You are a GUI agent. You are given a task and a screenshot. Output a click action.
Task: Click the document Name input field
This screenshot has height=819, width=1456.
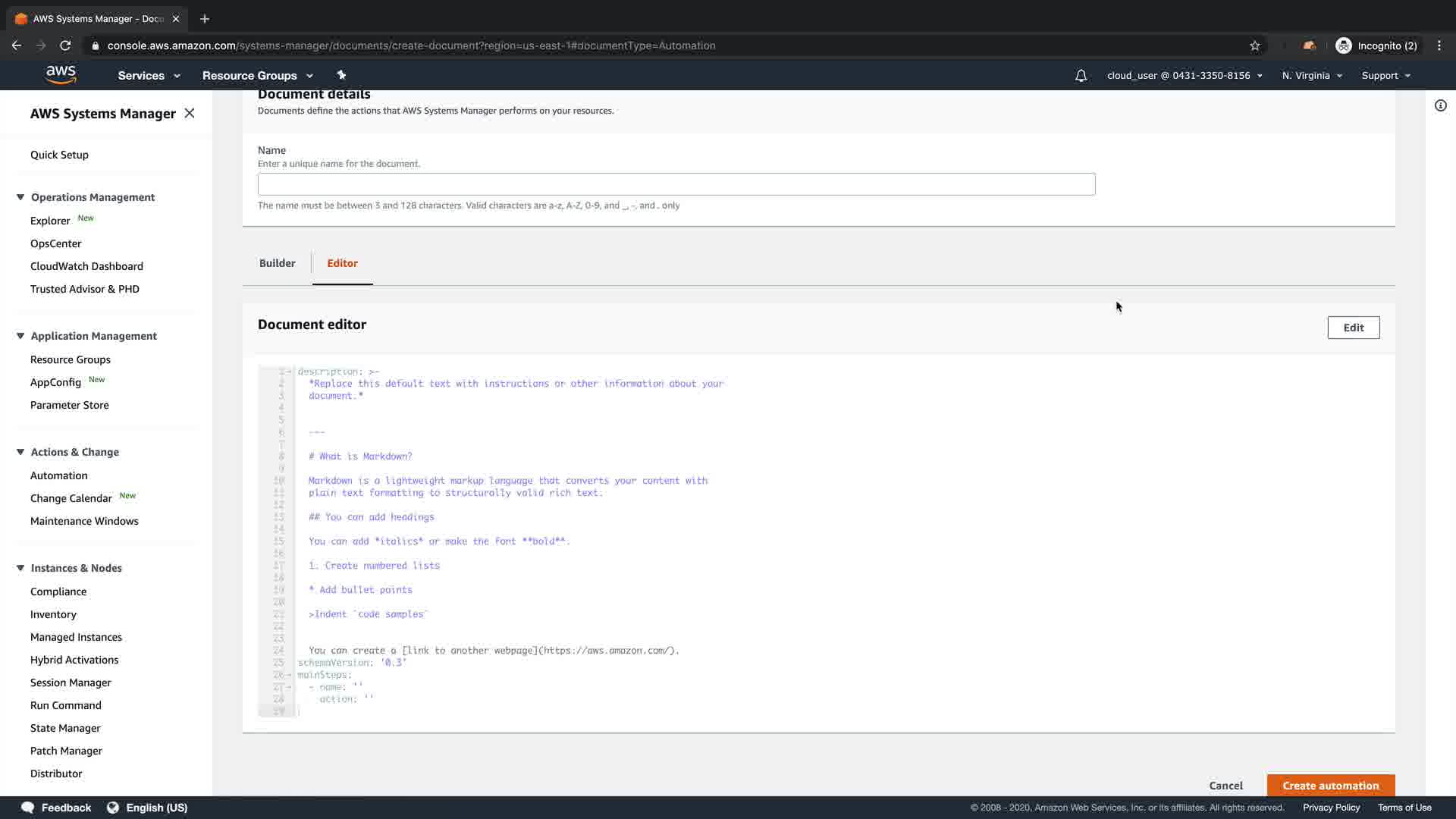(x=676, y=184)
